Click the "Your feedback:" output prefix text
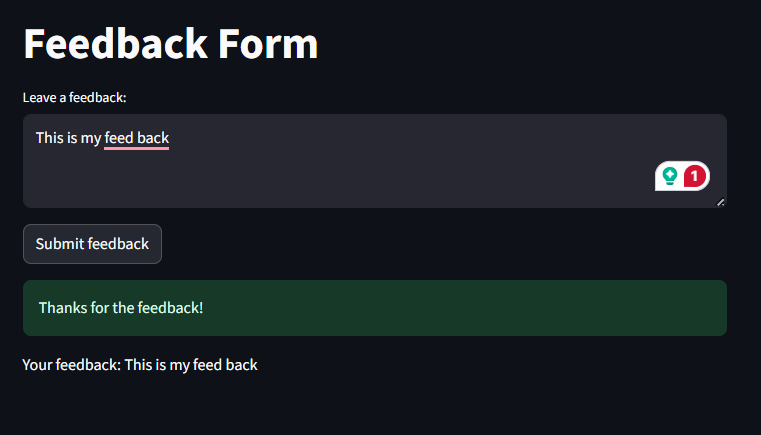 (71, 365)
